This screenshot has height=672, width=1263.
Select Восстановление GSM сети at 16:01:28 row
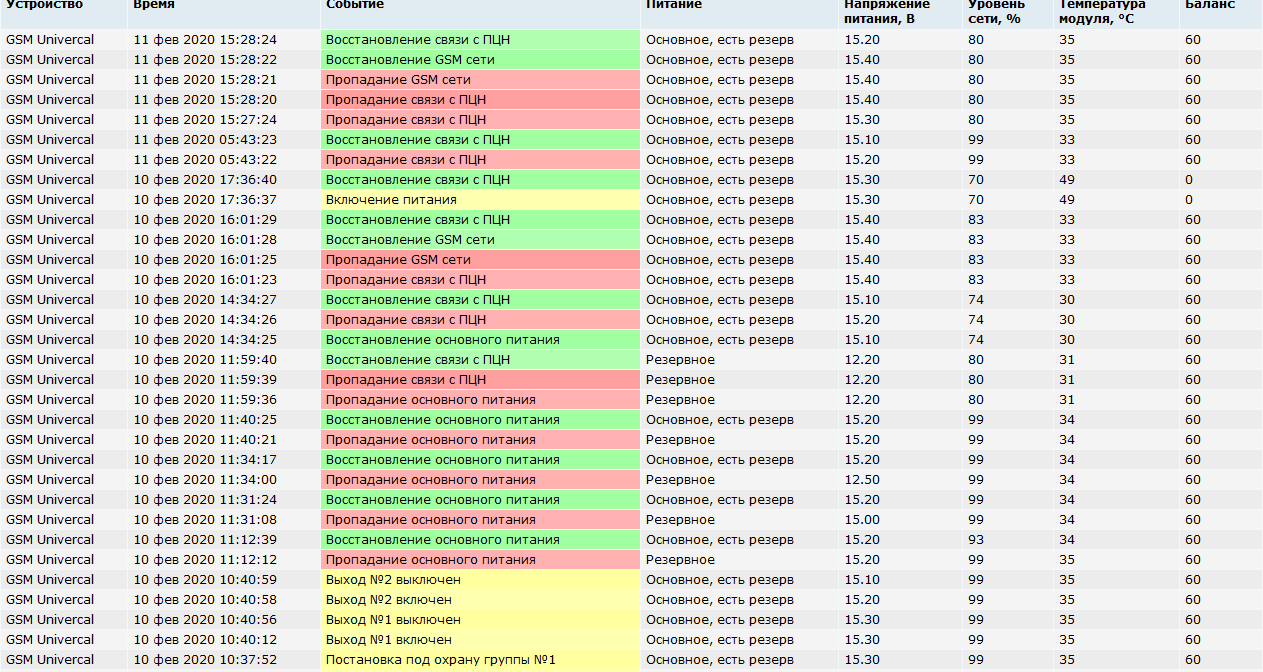pyautogui.click(x=481, y=240)
